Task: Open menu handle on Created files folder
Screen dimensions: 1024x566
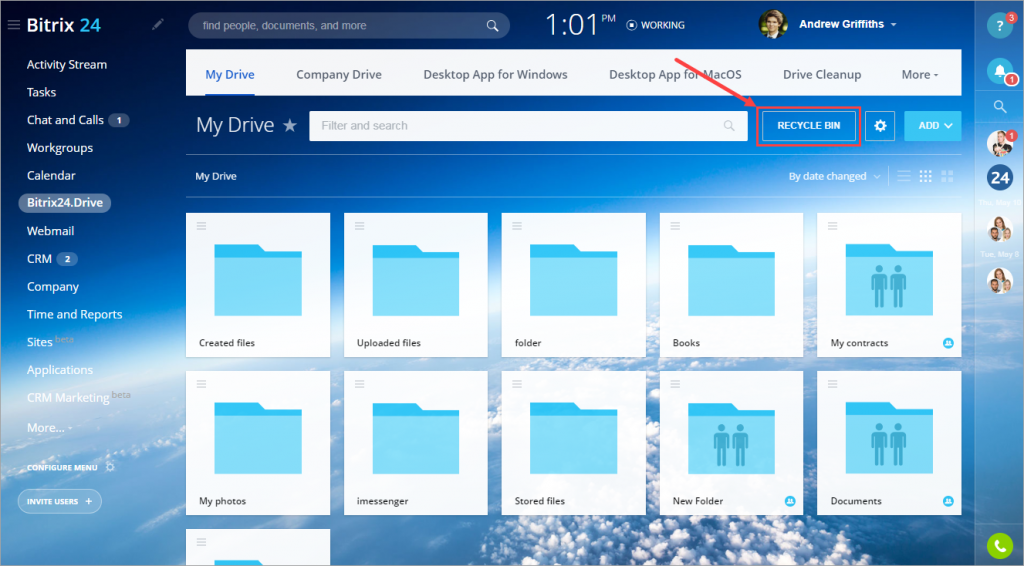Action: coord(201,226)
